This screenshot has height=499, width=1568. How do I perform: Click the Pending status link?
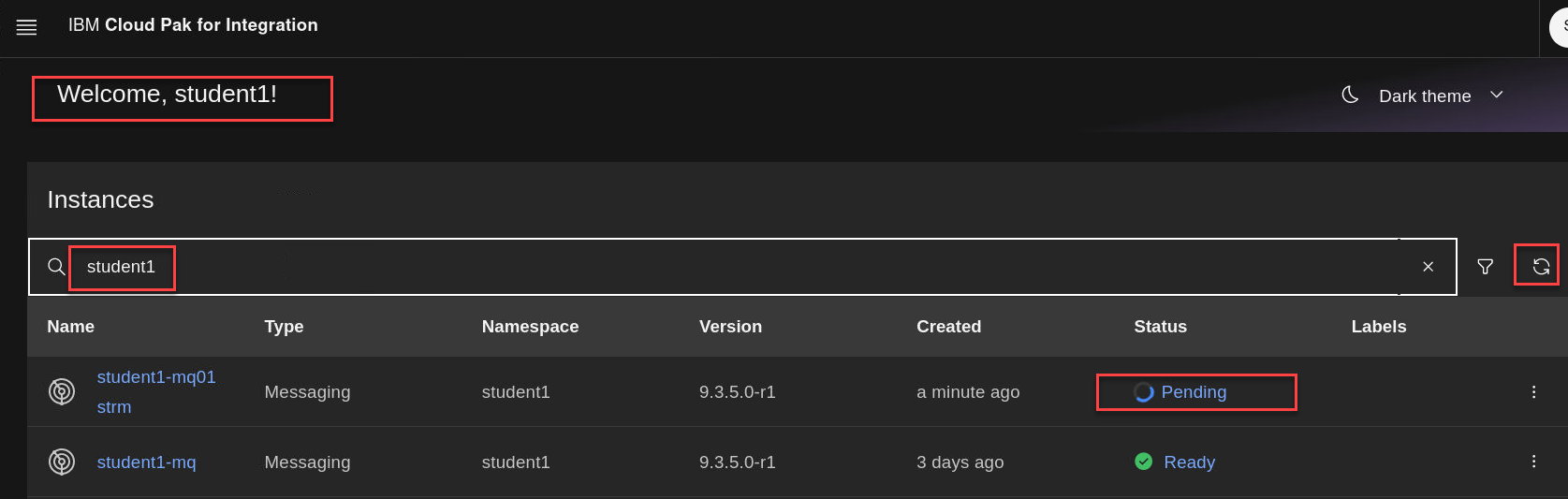click(1194, 392)
